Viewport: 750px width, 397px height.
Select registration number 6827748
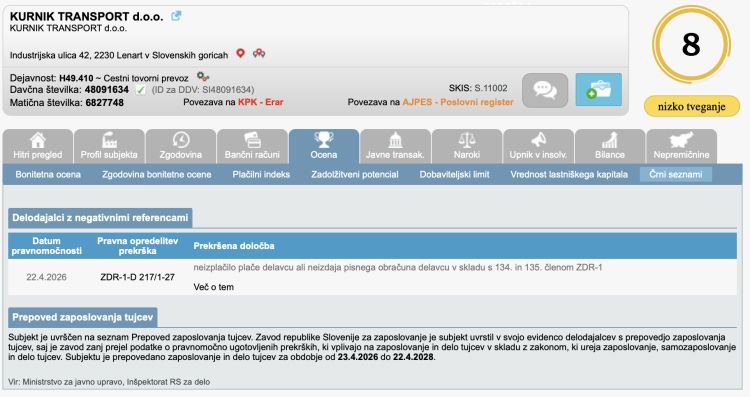pos(105,102)
